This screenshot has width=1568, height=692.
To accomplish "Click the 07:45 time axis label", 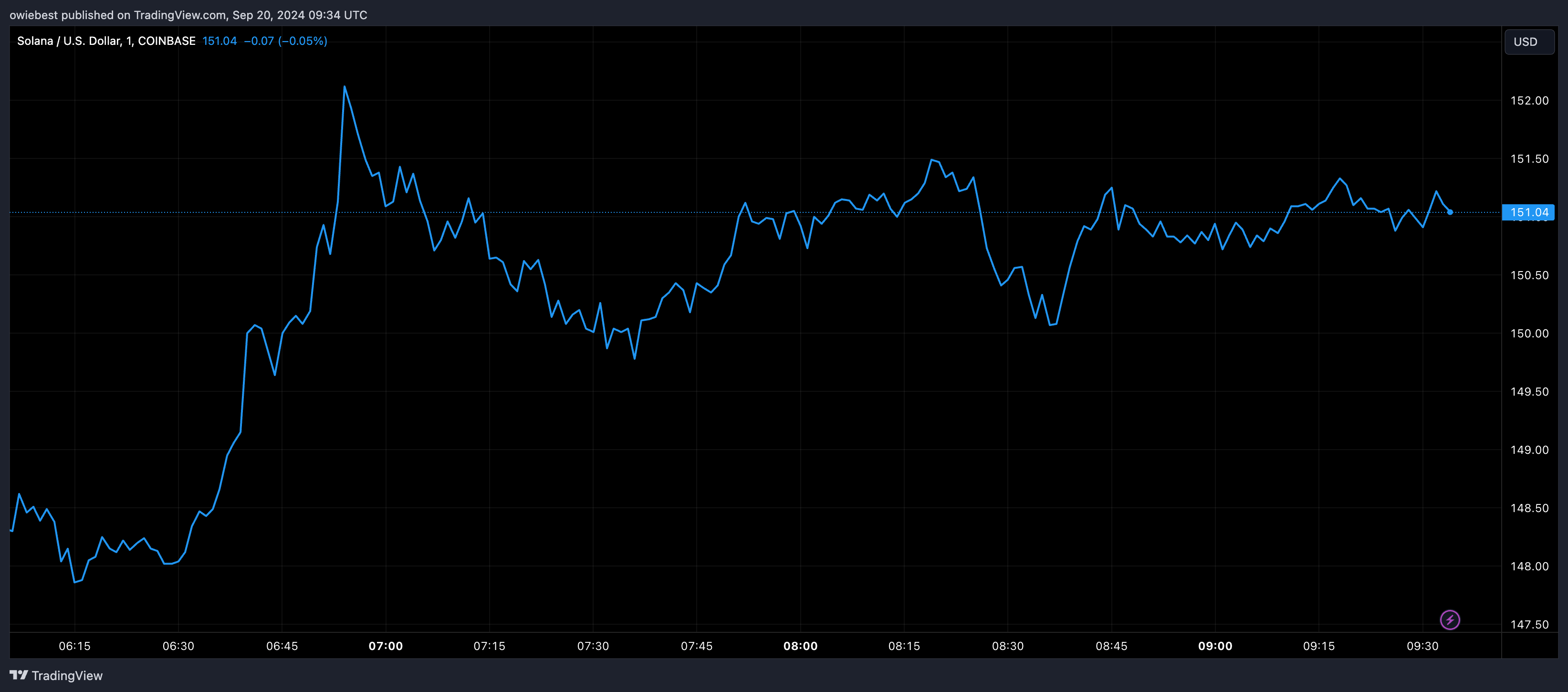I will click(696, 646).
